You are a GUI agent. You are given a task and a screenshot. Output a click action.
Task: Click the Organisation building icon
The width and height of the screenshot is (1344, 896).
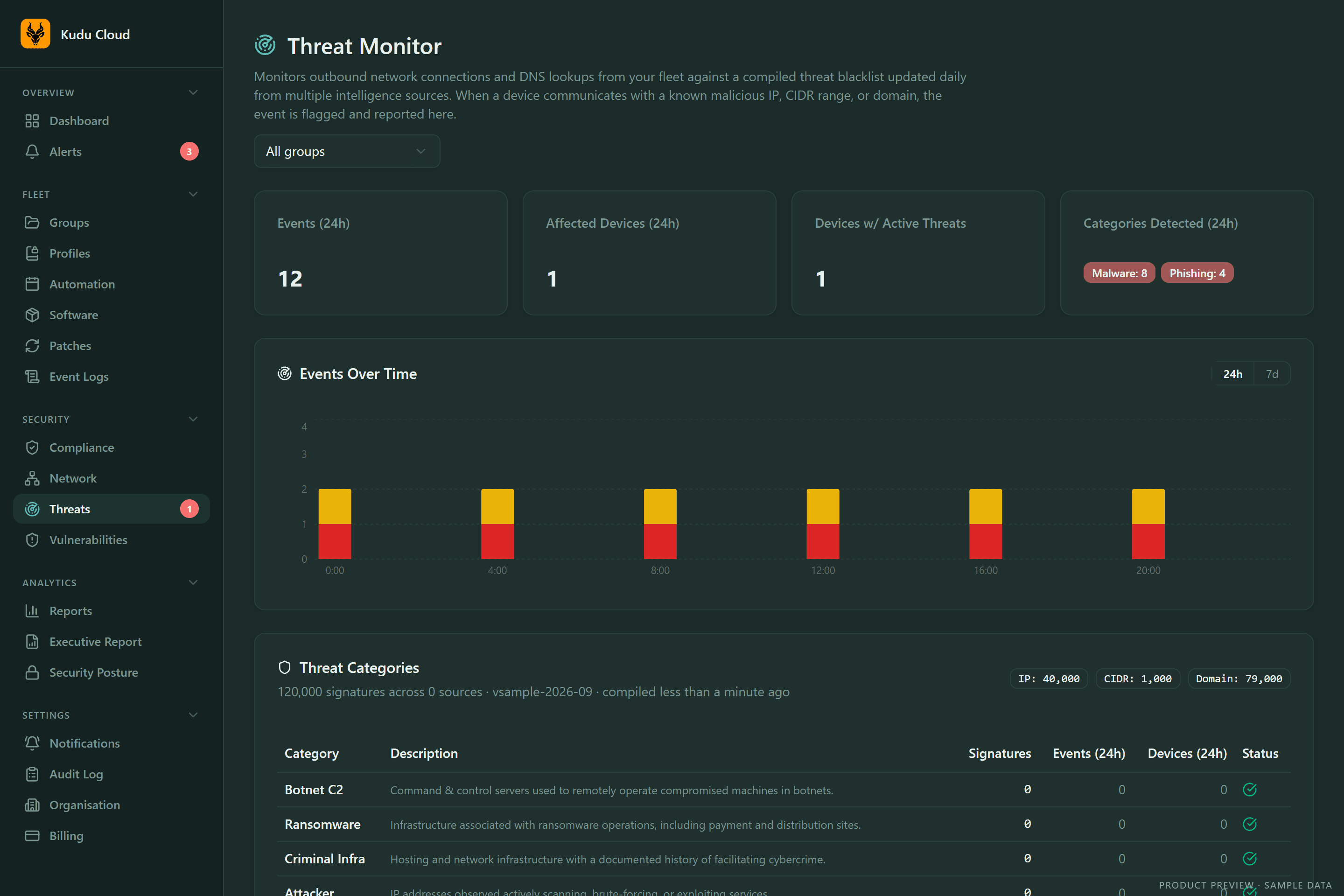(32, 805)
